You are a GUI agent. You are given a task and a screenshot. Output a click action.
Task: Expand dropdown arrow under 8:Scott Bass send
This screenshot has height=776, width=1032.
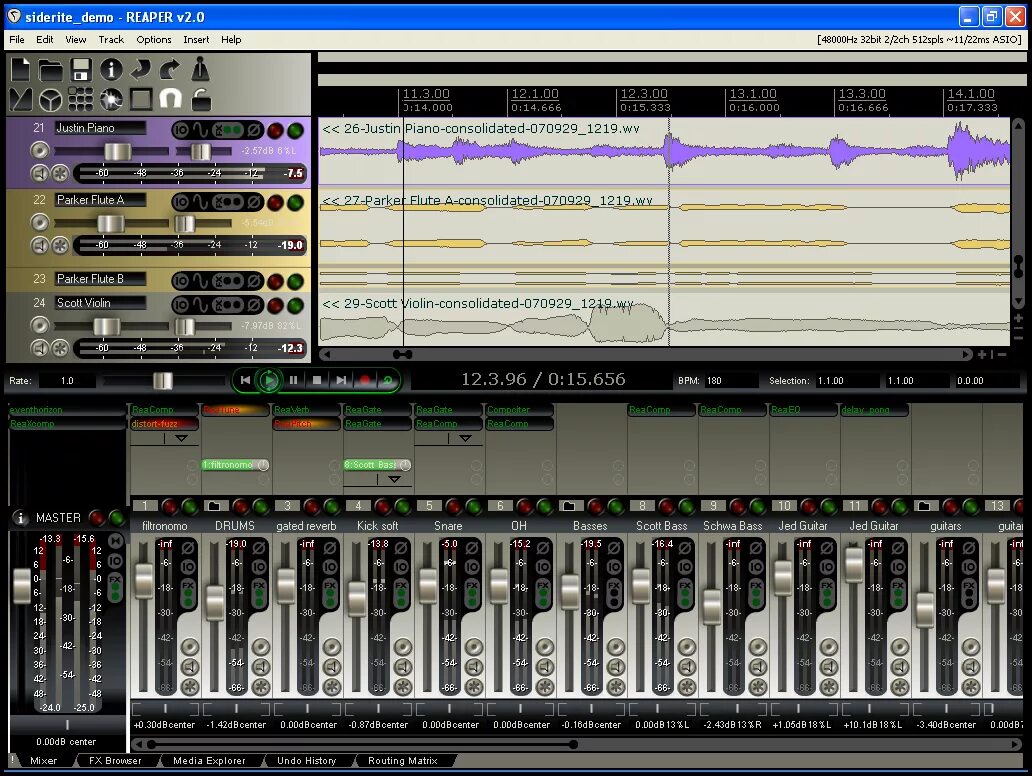click(x=394, y=480)
